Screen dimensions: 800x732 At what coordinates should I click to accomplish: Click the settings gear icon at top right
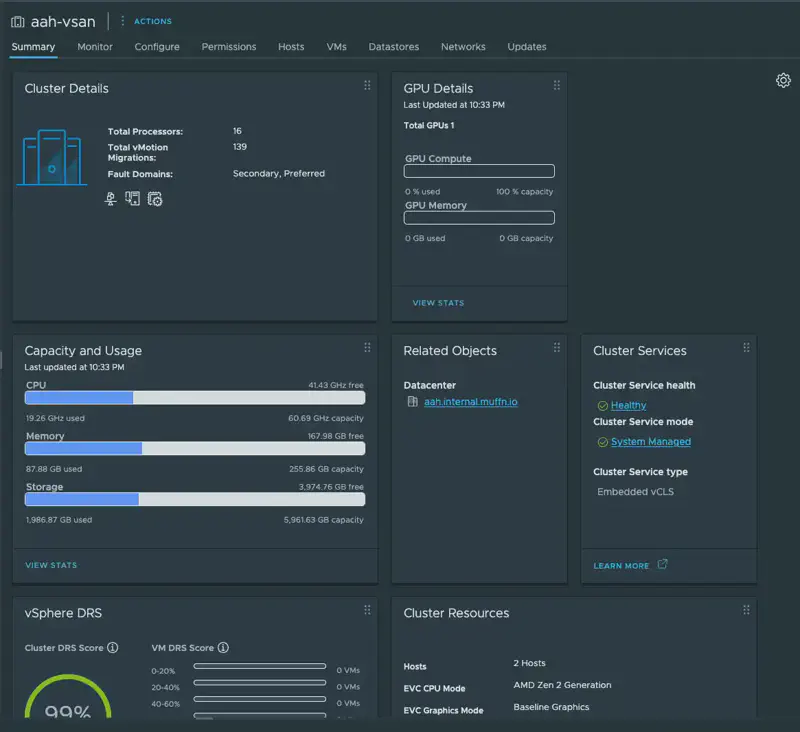783,81
